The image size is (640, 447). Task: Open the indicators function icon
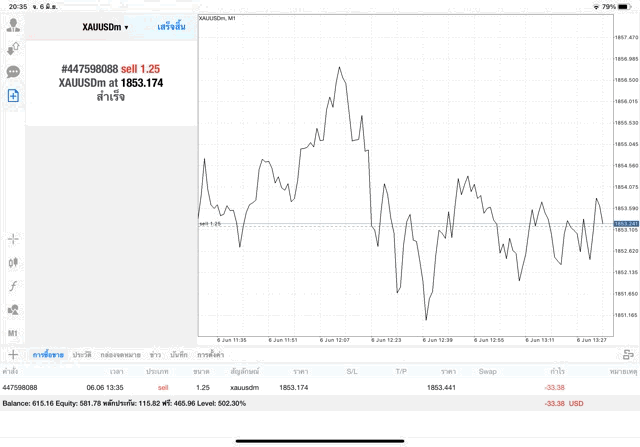point(13,286)
